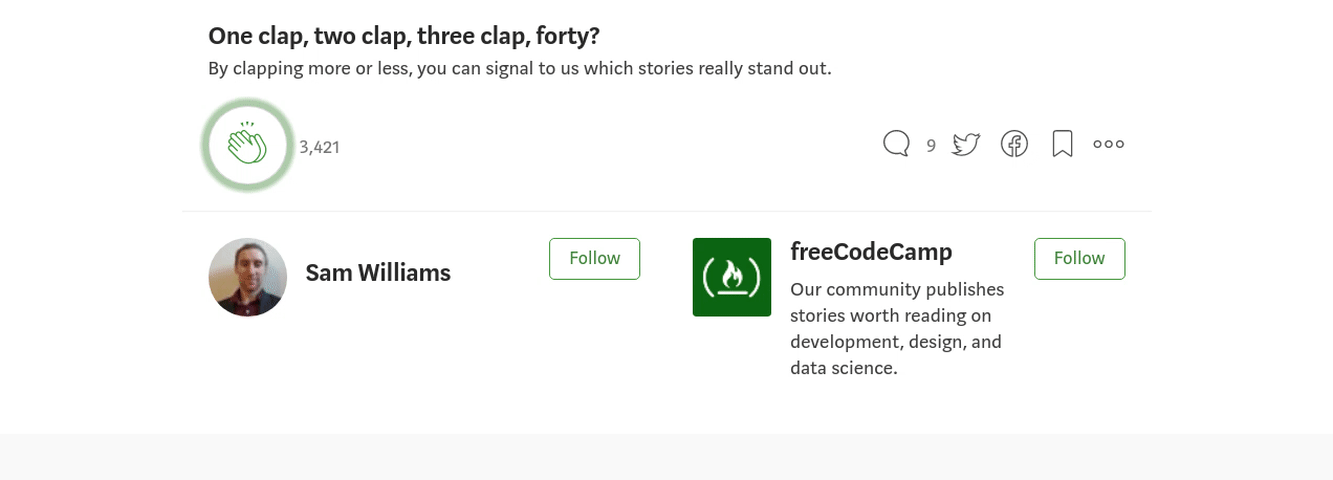Click the clapping explanation subtitle text
Image resolution: width=1333 pixels, height=480 pixels.
tap(520, 68)
